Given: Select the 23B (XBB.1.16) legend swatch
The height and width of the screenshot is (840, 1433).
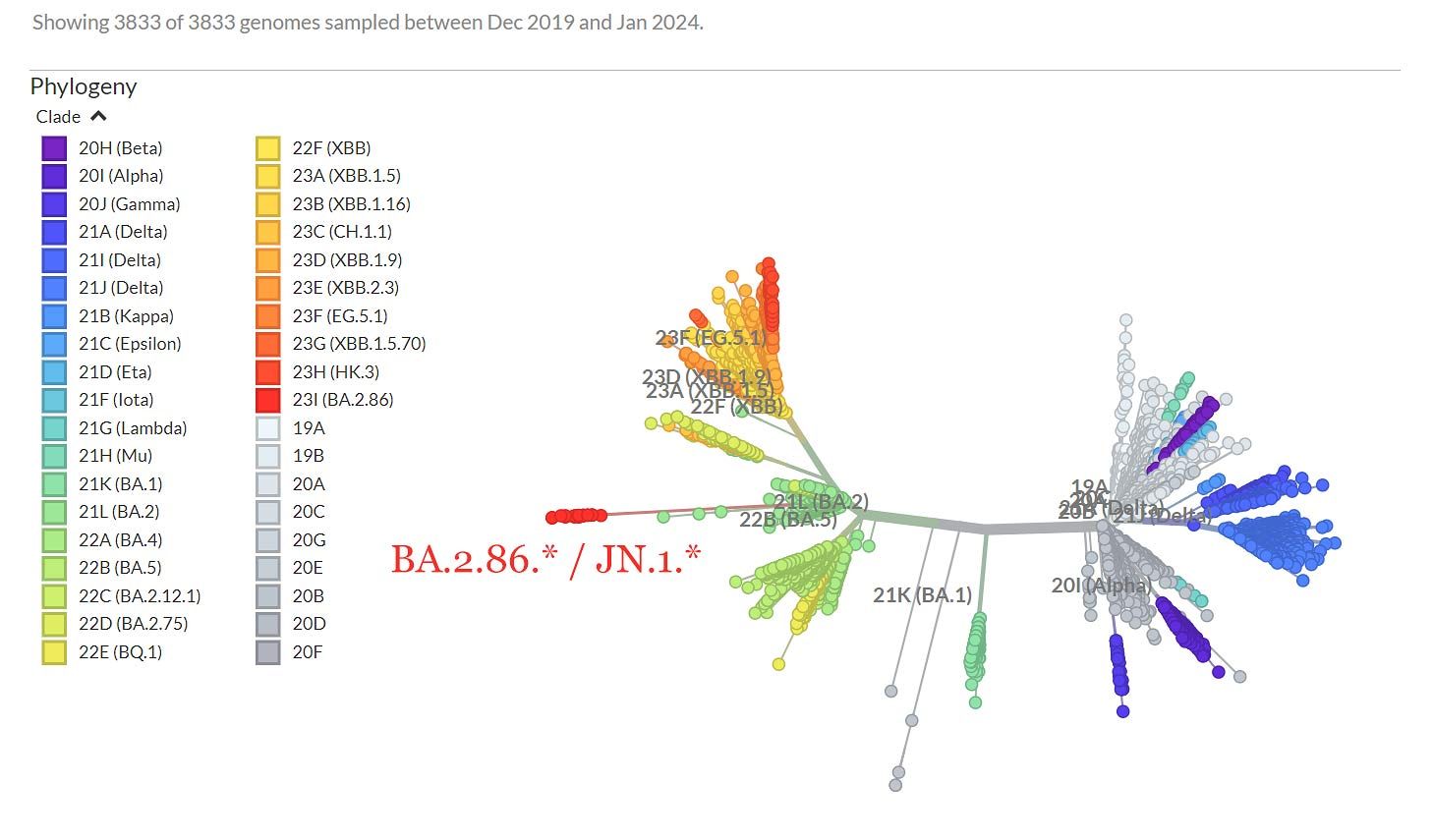Looking at the screenshot, I should (268, 204).
